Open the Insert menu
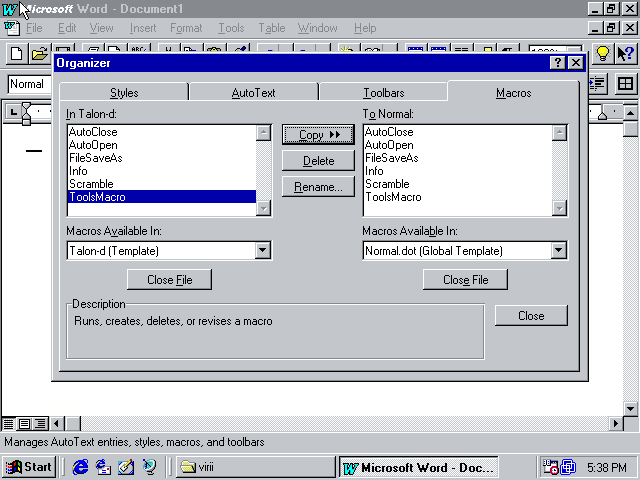The width and height of the screenshot is (640, 480). pos(143,28)
